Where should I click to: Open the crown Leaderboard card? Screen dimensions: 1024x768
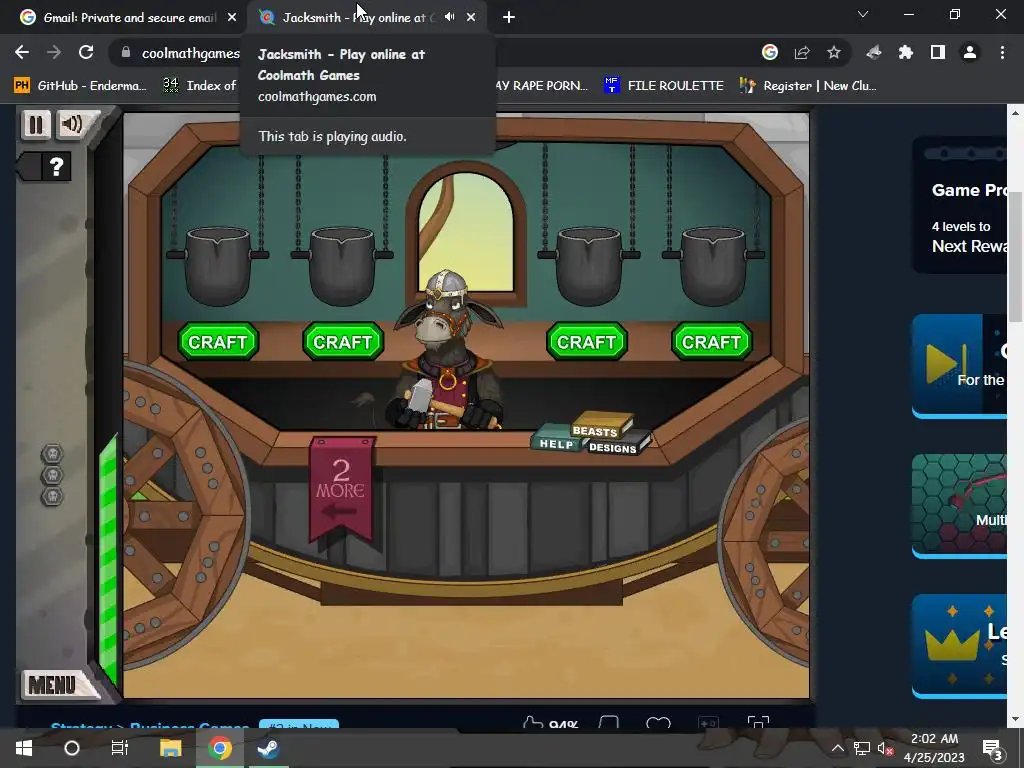tap(960, 647)
